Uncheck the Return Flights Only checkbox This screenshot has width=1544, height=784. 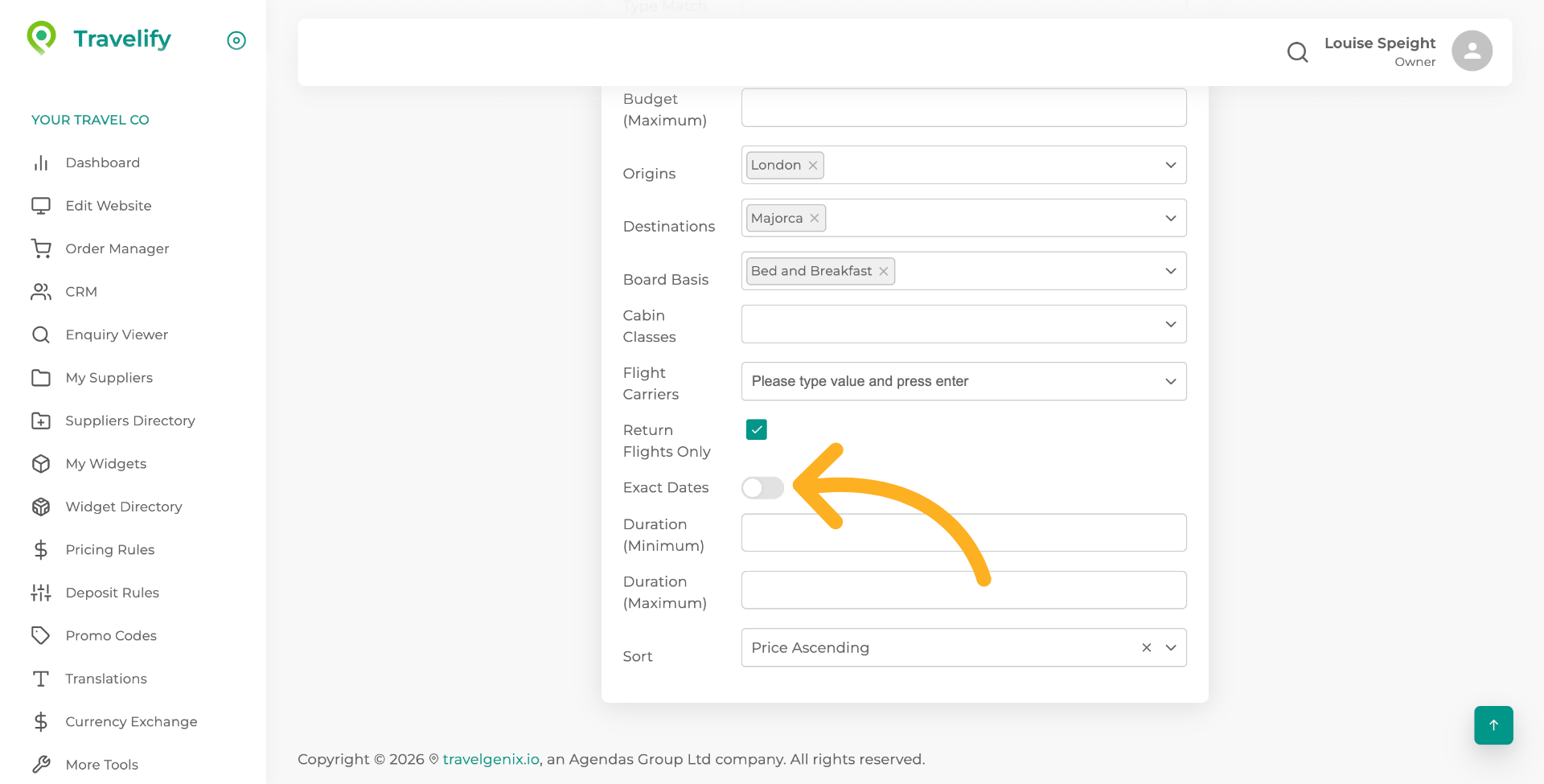pos(756,429)
